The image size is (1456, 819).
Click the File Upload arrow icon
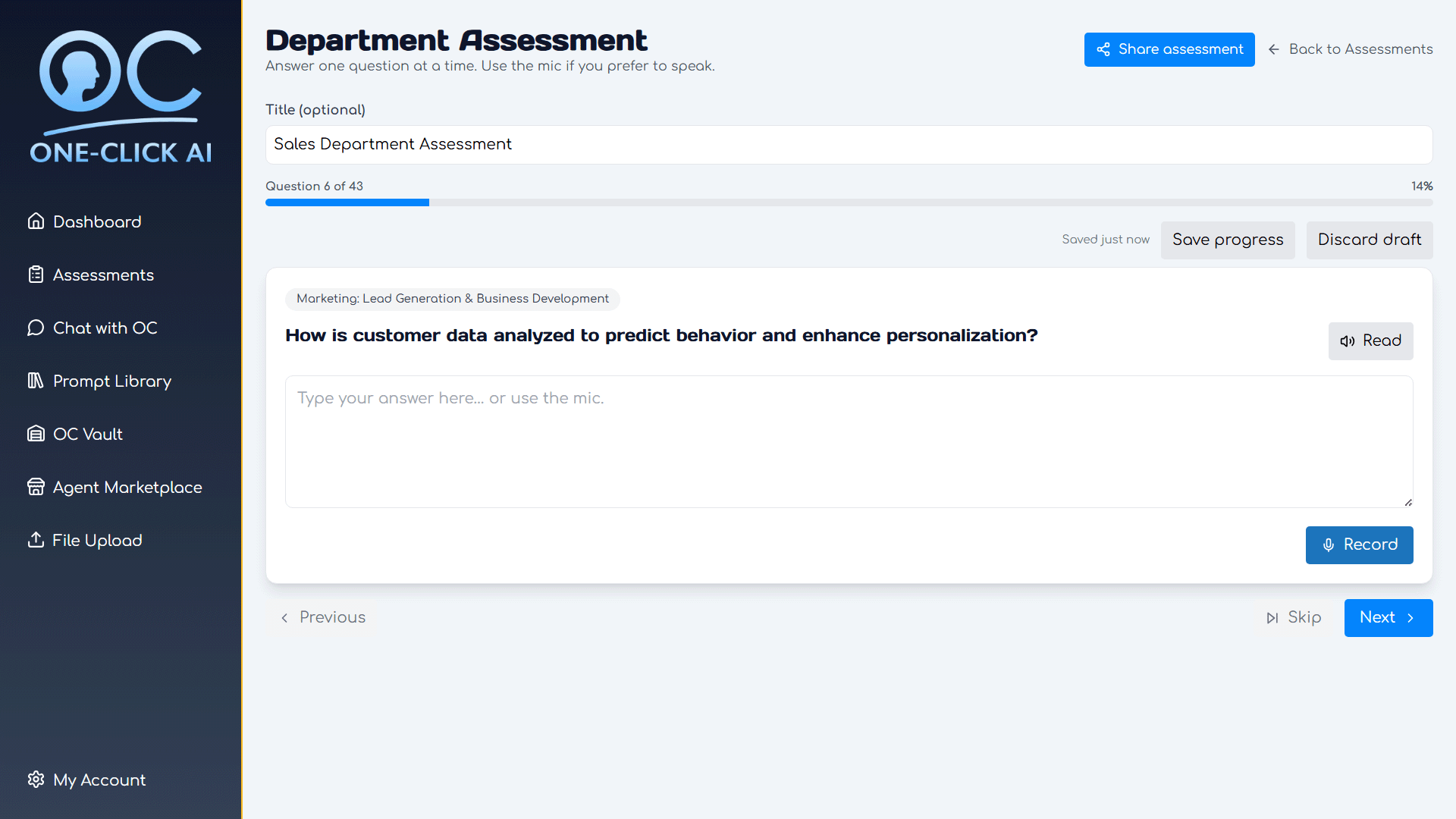tap(36, 540)
